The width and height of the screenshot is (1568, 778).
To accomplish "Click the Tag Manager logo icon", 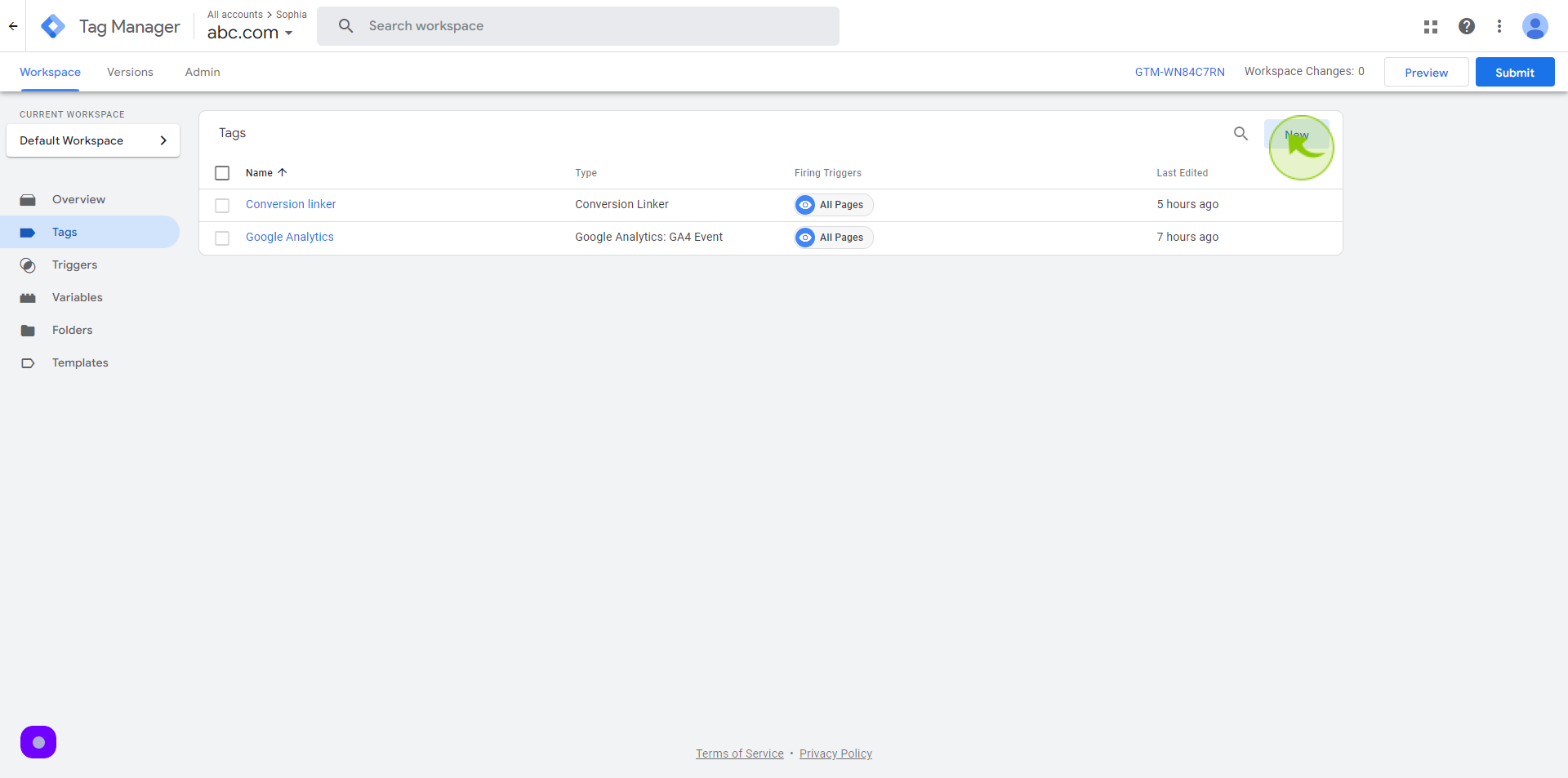I will 53,26.
